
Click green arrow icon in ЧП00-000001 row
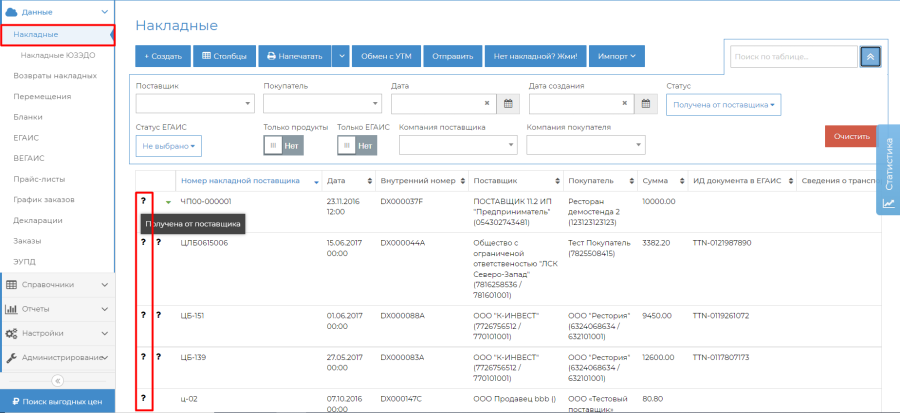[x=169, y=203]
